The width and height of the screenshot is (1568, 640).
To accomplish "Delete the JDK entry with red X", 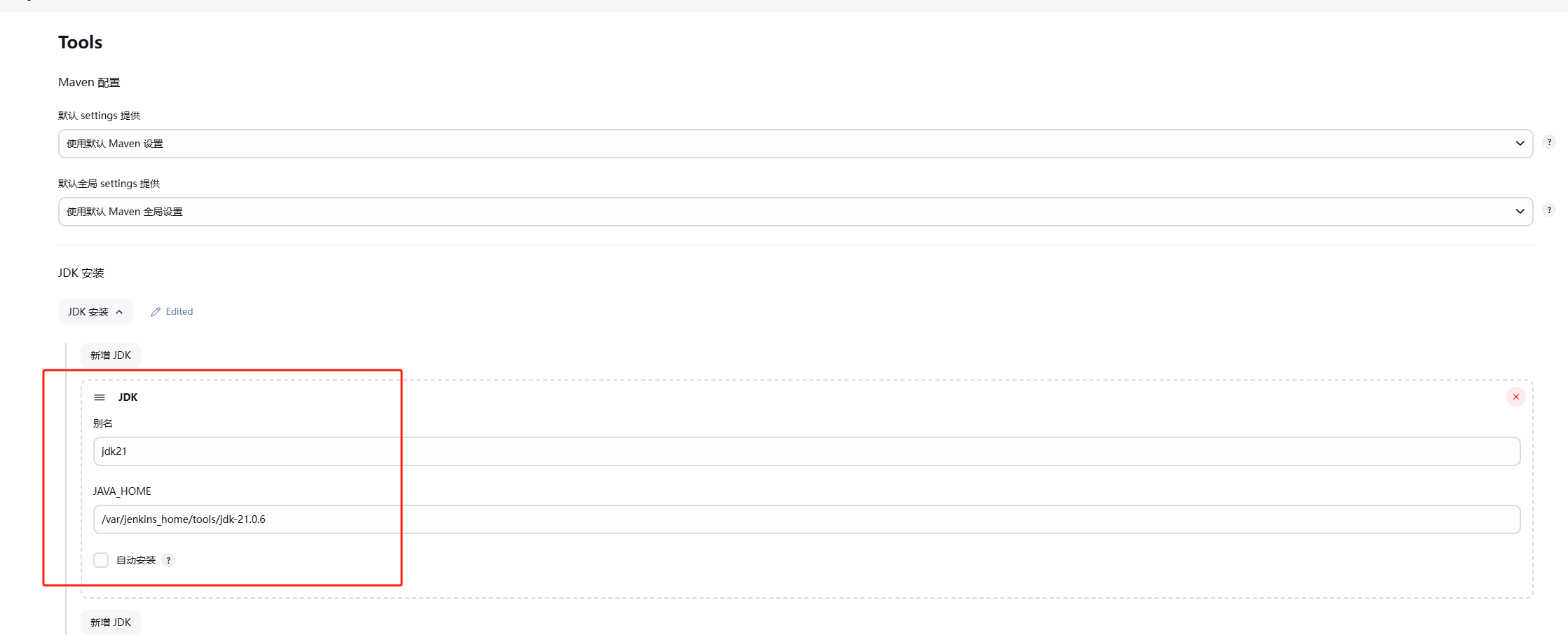I will click(x=1515, y=397).
